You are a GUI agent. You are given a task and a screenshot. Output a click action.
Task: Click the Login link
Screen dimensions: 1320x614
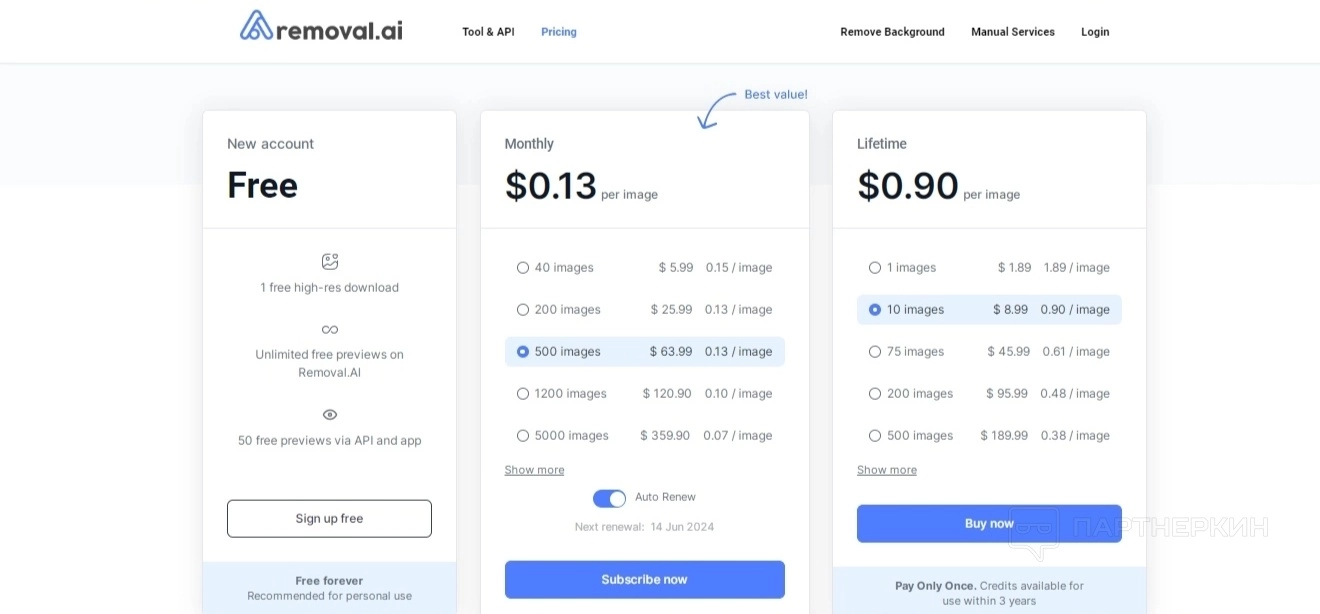point(1095,32)
